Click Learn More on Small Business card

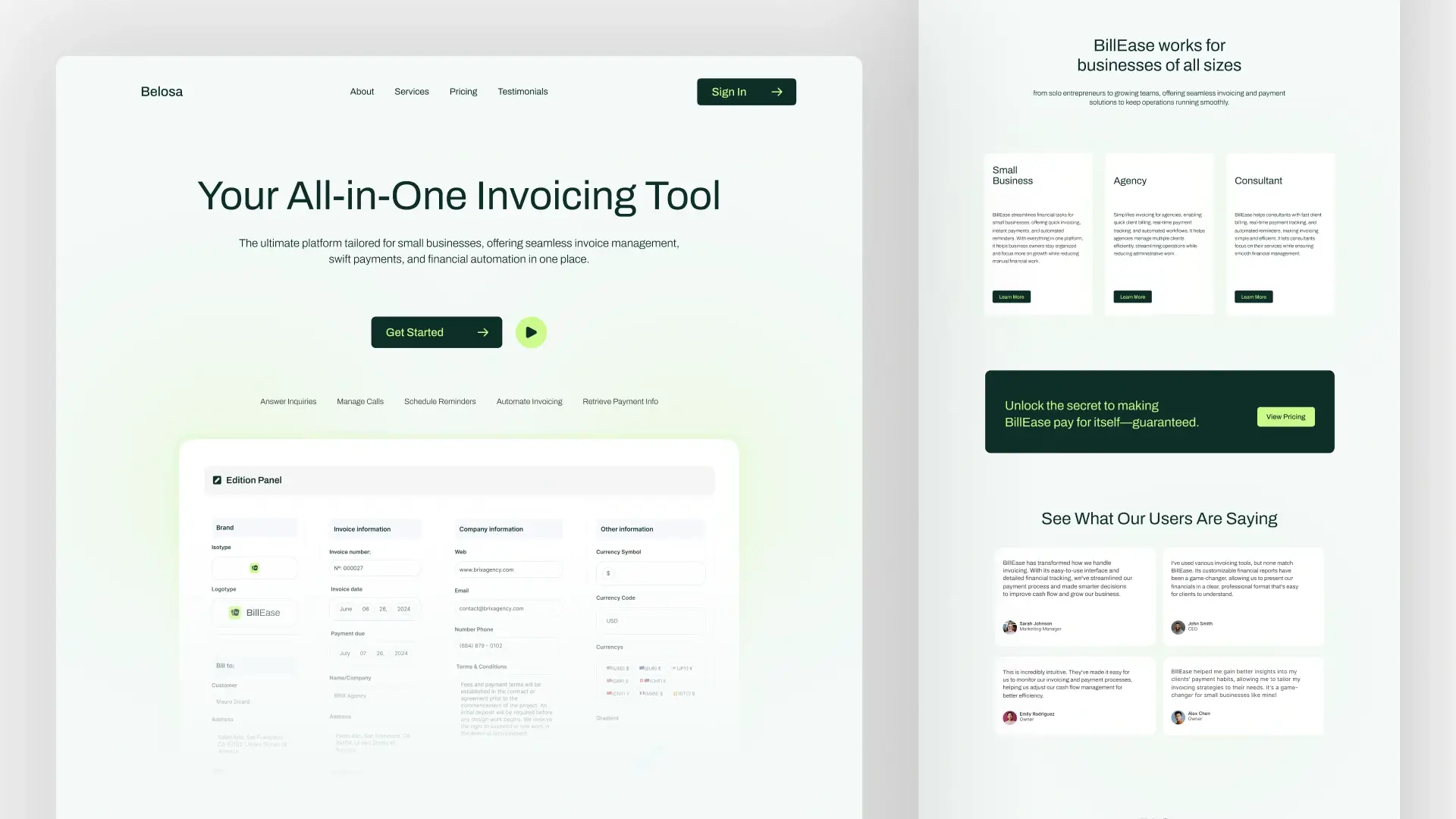point(1012,297)
